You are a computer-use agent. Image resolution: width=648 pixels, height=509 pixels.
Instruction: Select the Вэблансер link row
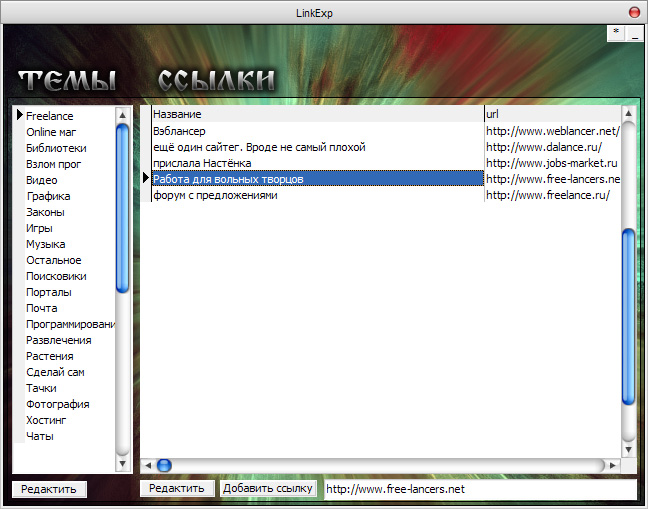pos(317,131)
